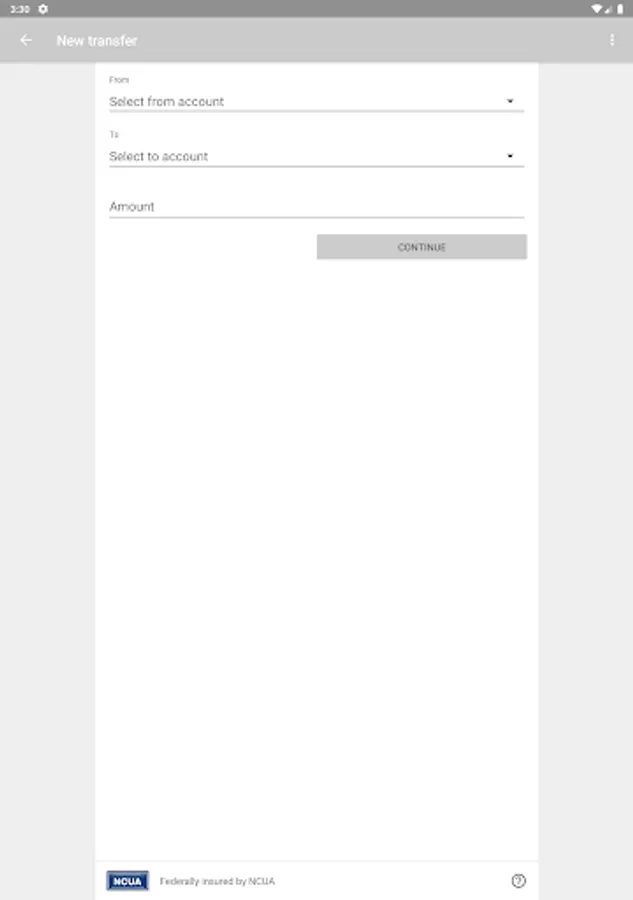Tap the clock time in status bar
This screenshot has width=633, height=900.
[x=20, y=9]
